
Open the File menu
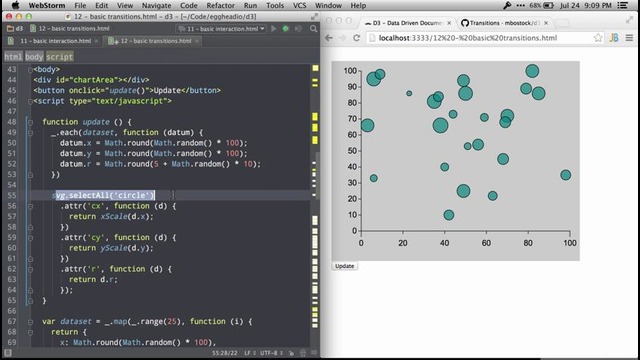click(80, 5)
